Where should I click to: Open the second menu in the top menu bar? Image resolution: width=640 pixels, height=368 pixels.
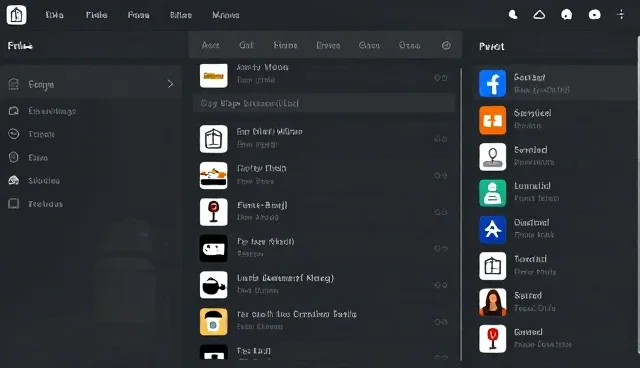pyautogui.click(x=96, y=15)
